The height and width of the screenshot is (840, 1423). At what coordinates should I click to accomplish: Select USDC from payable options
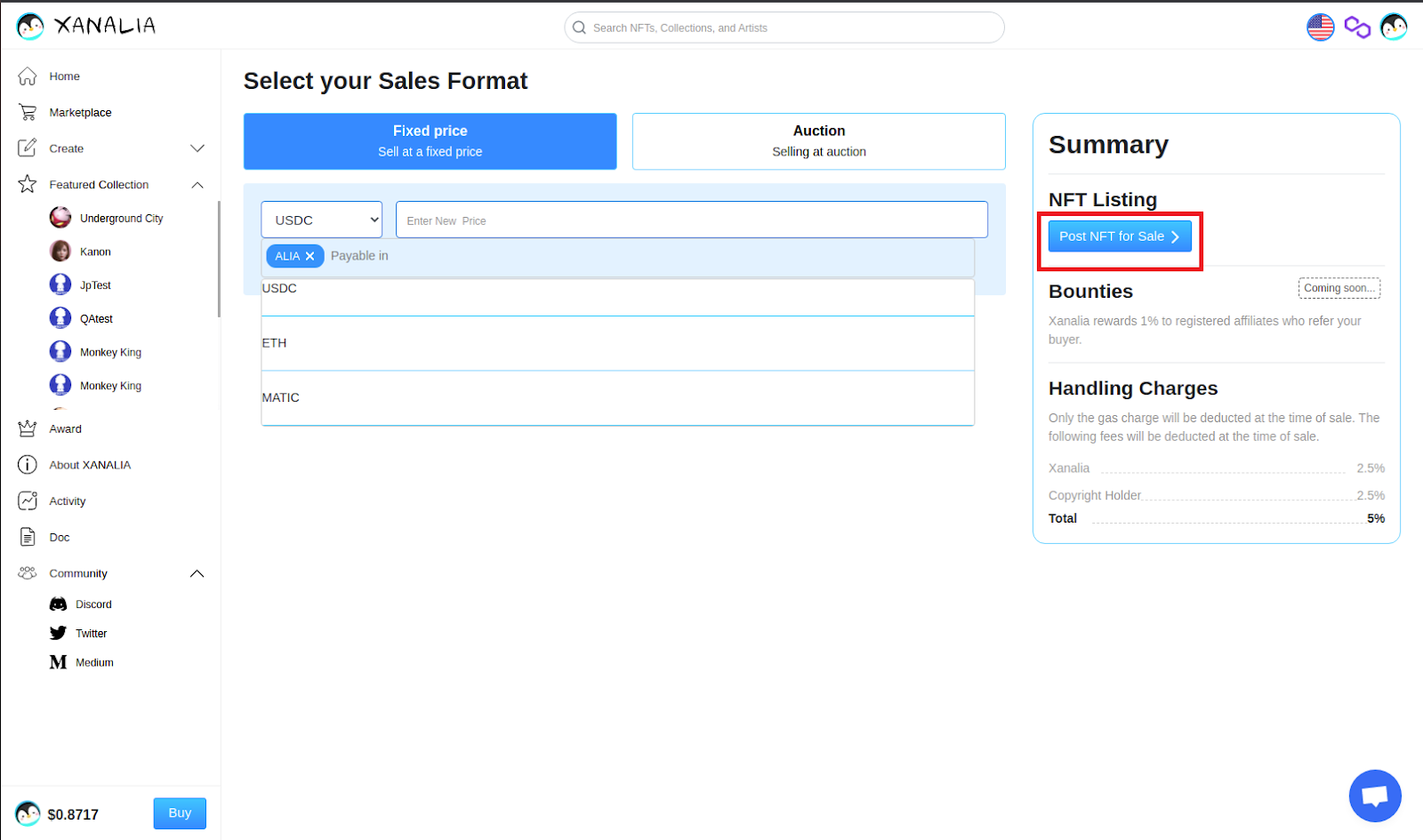tap(618, 298)
